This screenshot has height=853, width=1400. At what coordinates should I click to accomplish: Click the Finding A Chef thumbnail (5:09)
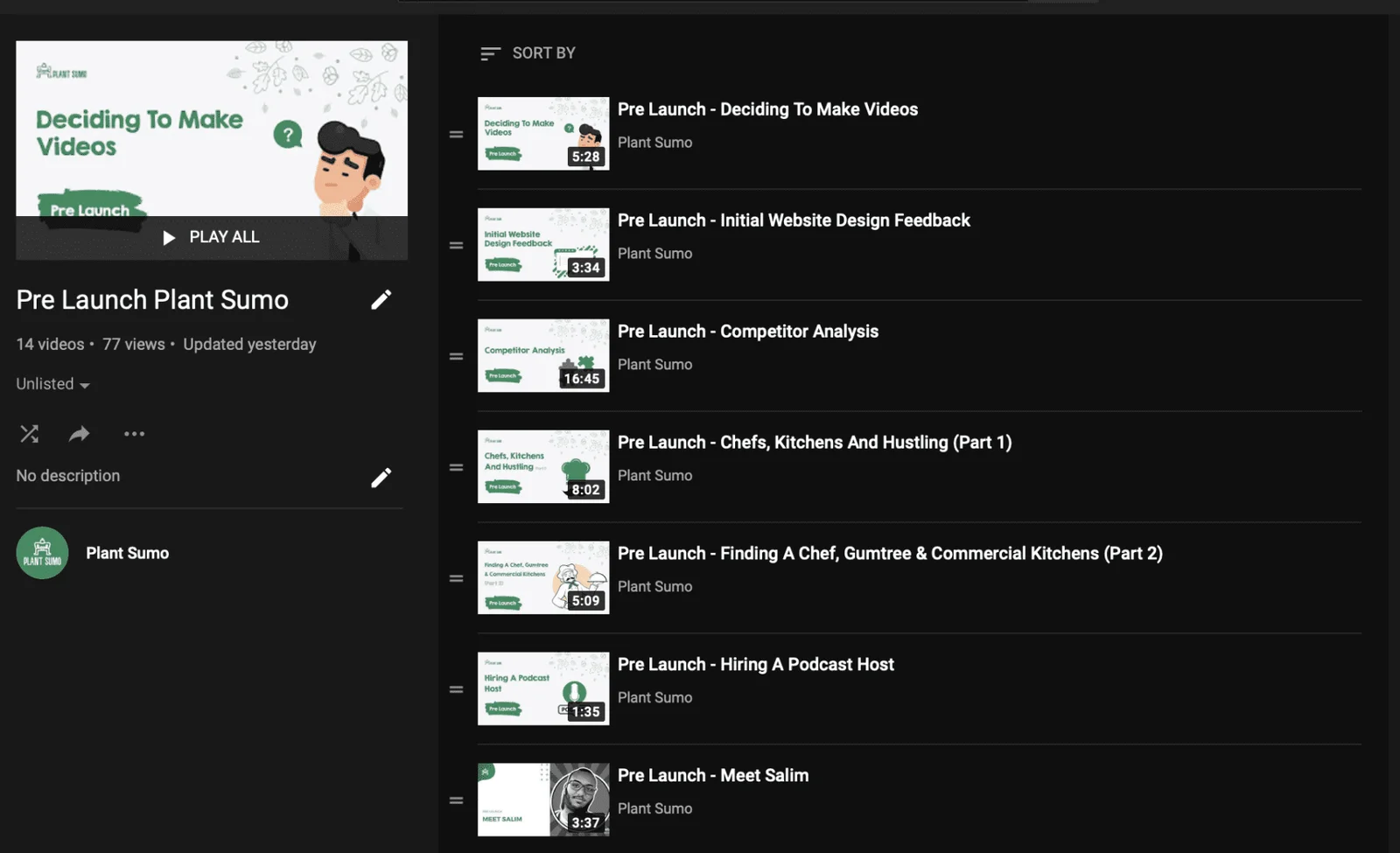(x=543, y=577)
